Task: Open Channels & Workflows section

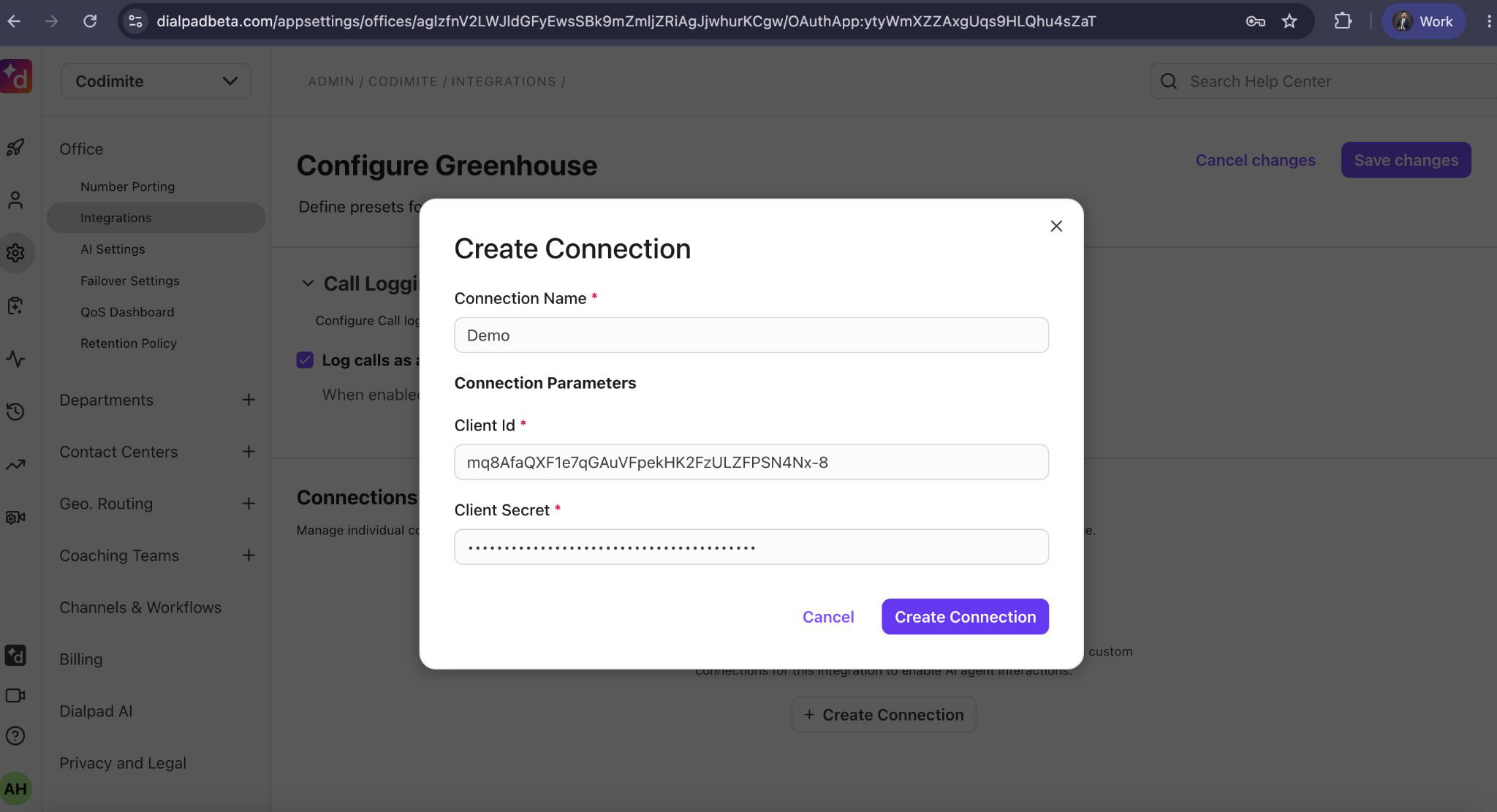Action: point(140,607)
